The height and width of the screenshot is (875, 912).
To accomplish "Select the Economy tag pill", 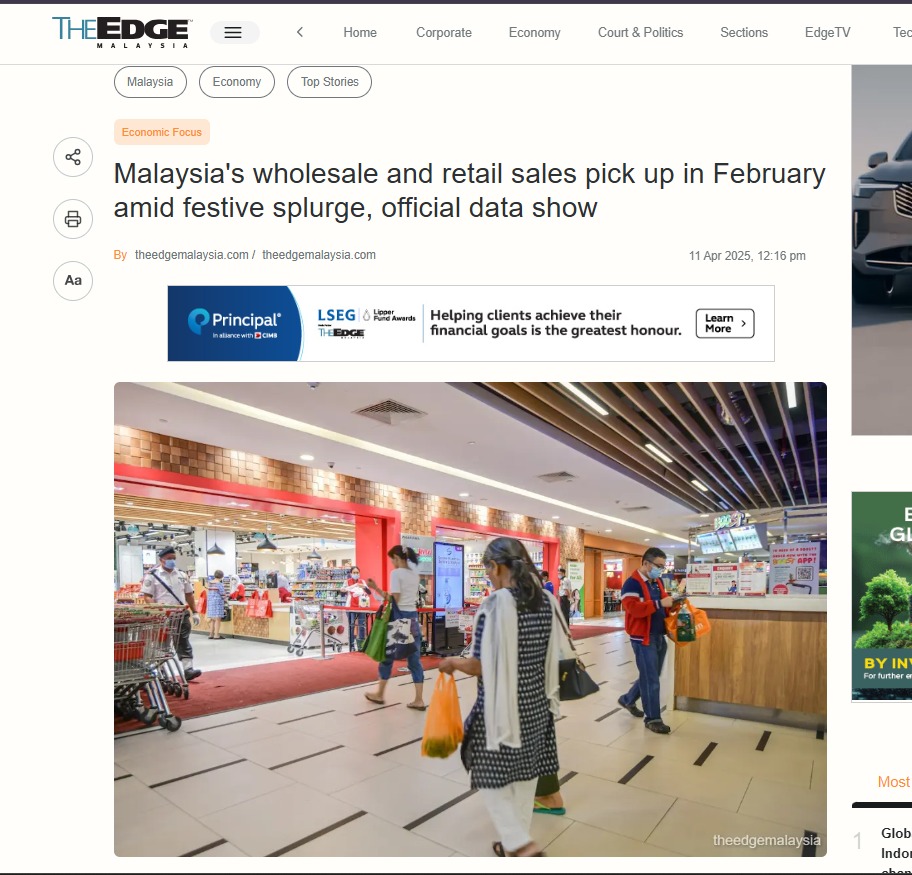I will (x=237, y=82).
